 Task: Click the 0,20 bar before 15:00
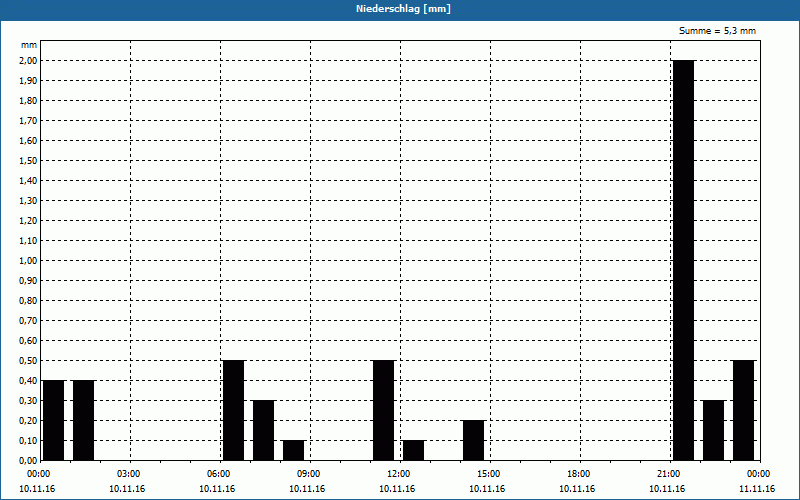point(473,440)
